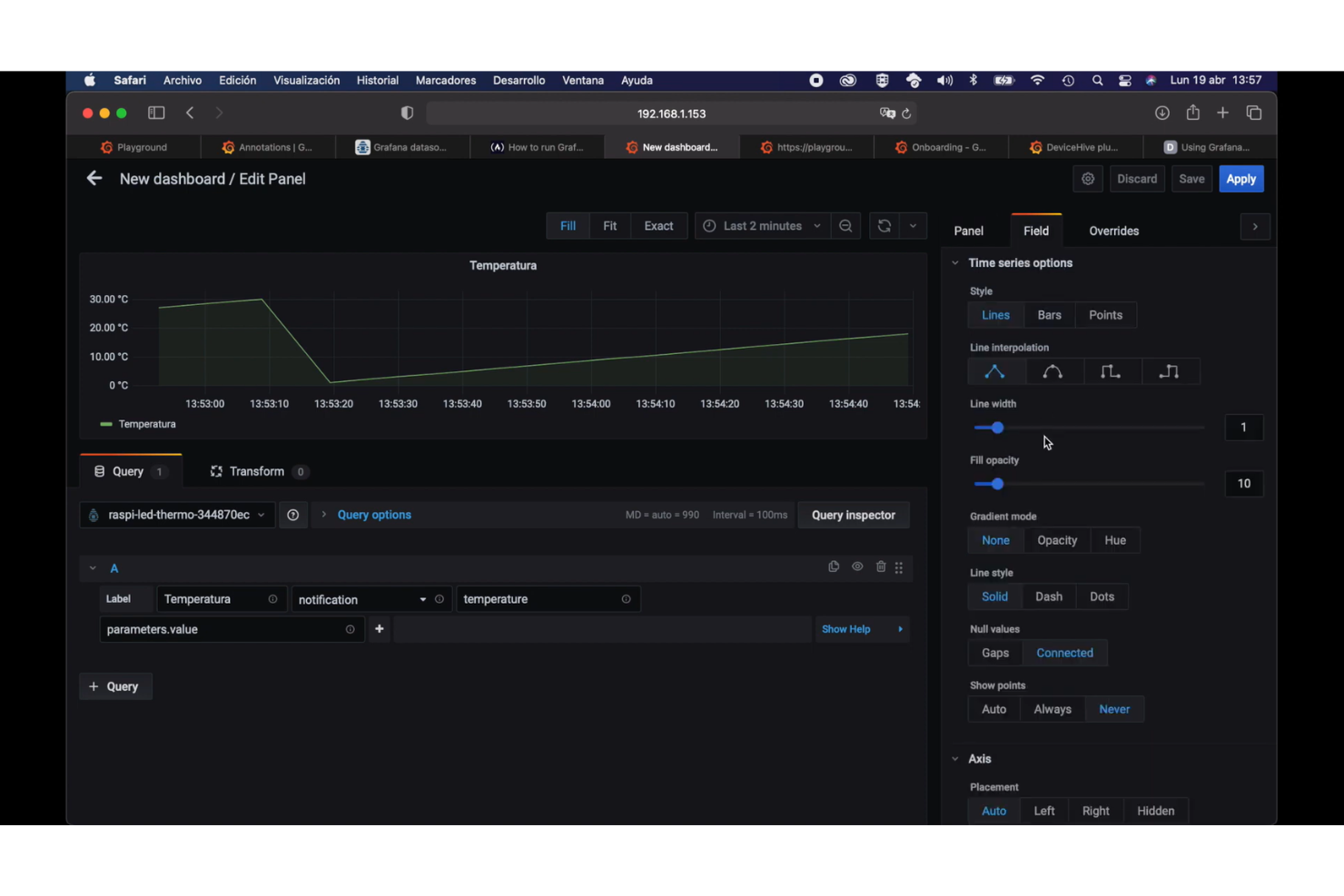Apply the panel changes
The width and height of the screenshot is (1344, 896).
pyautogui.click(x=1241, y=179)
